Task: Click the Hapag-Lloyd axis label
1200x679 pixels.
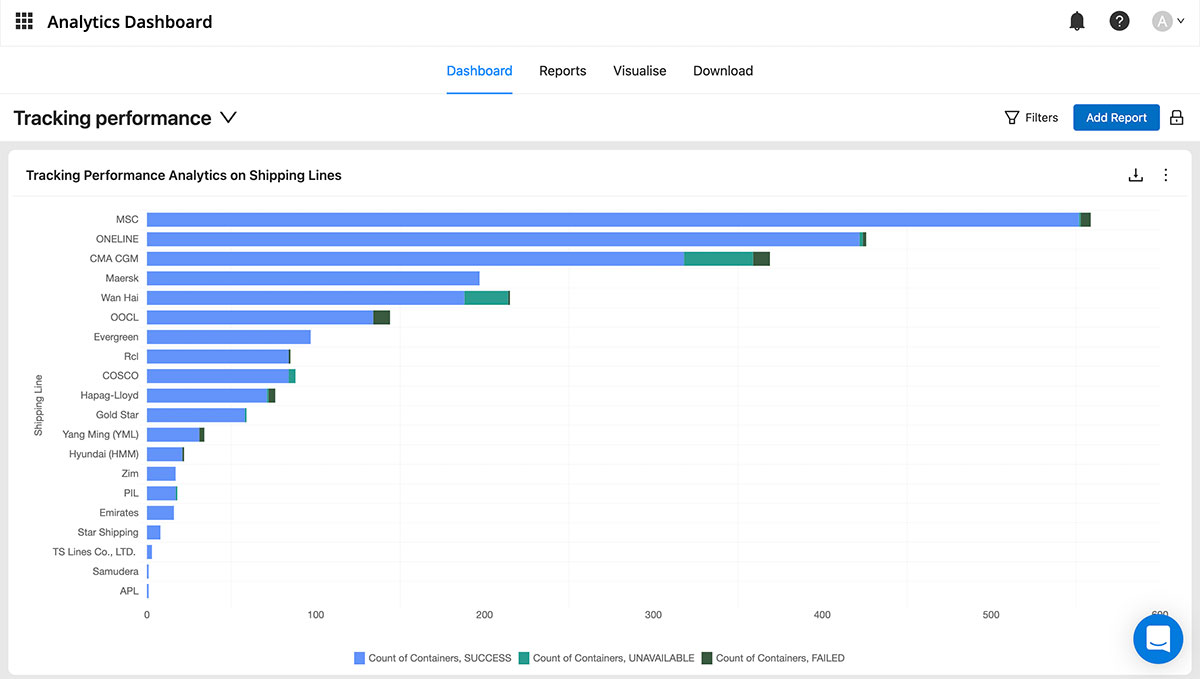Action: [x=110, y=395]
